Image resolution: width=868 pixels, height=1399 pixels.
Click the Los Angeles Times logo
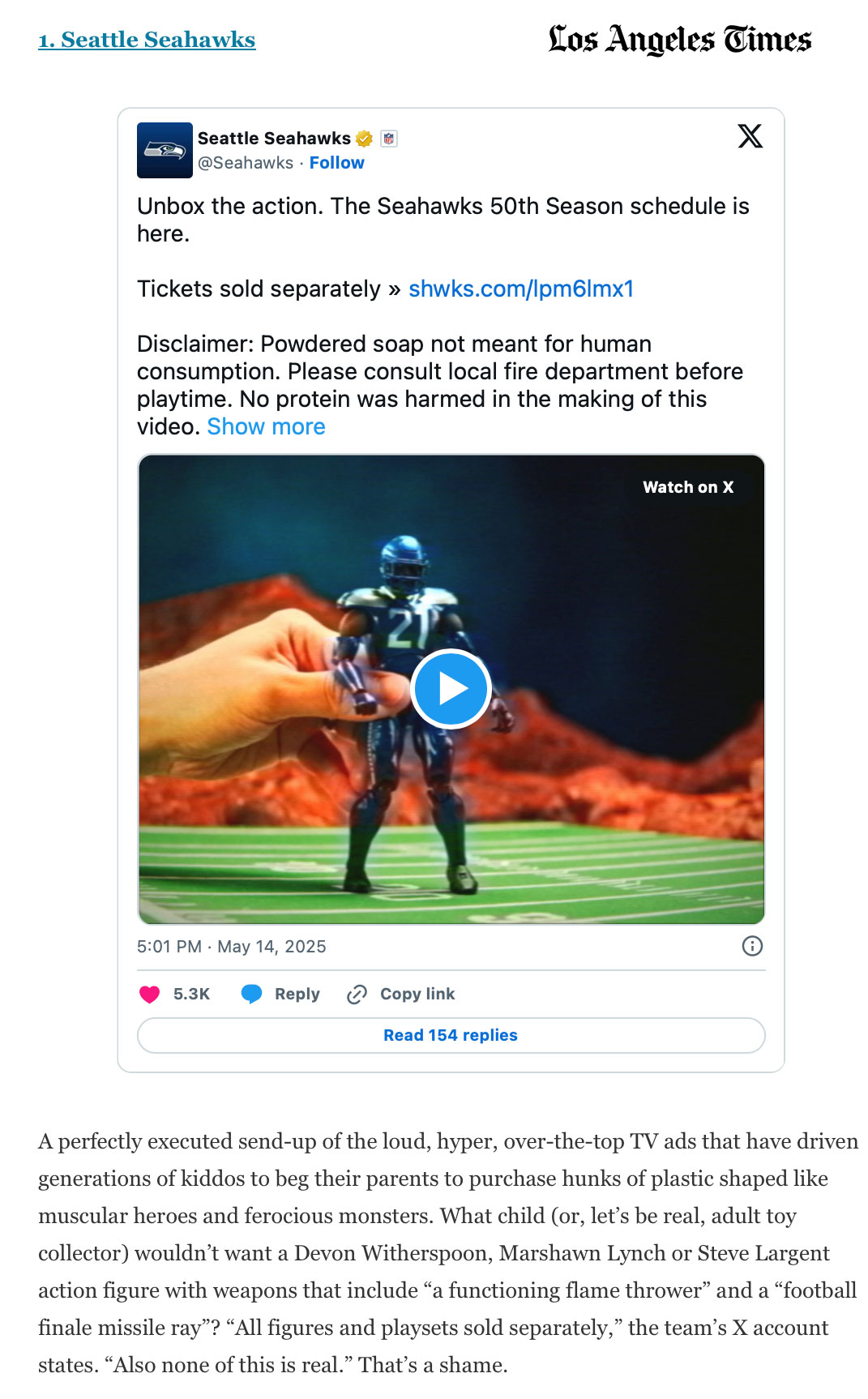[679, 39]
